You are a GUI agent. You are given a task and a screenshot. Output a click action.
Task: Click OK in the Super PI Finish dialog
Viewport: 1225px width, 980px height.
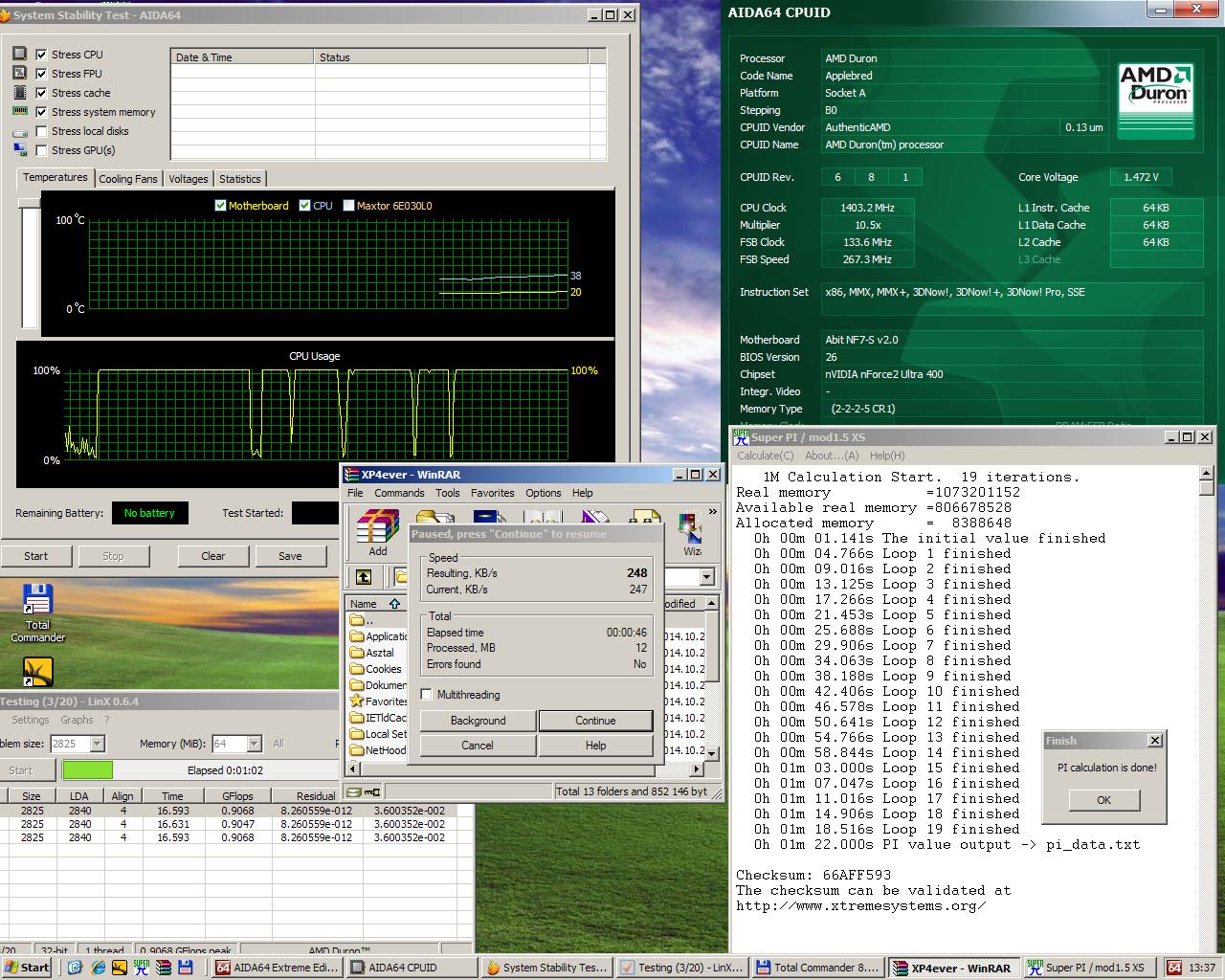pos(1103,800)
